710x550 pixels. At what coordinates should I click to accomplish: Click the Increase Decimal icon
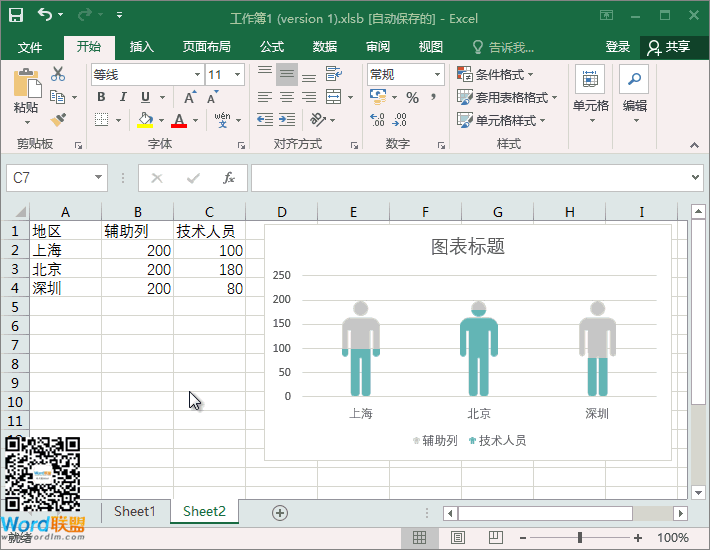point(377,120)
